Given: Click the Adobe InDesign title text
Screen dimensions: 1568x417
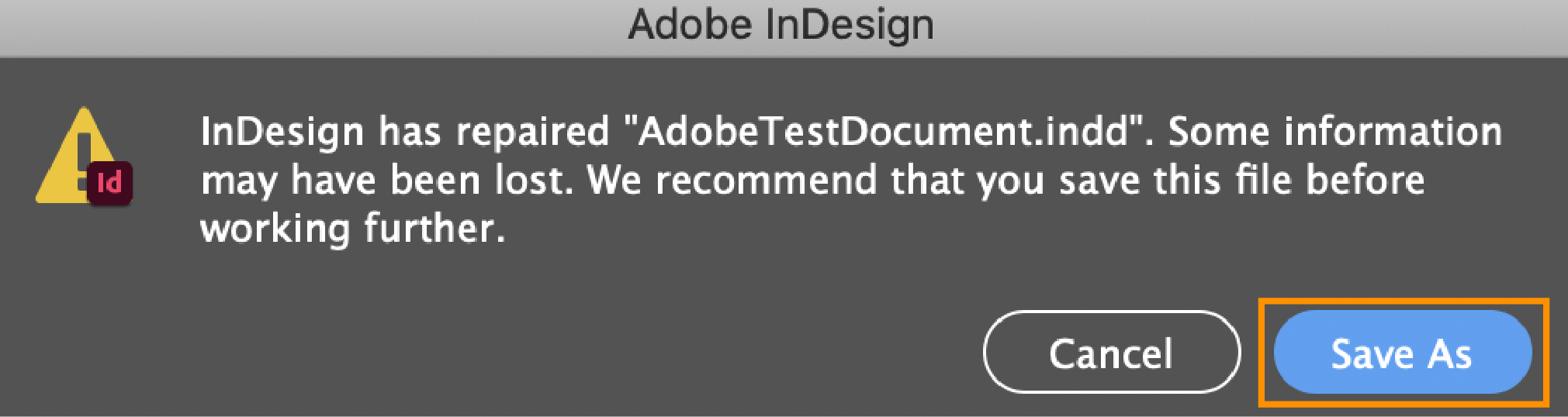Looking at the screenshot, I should [x=781, y=25].
